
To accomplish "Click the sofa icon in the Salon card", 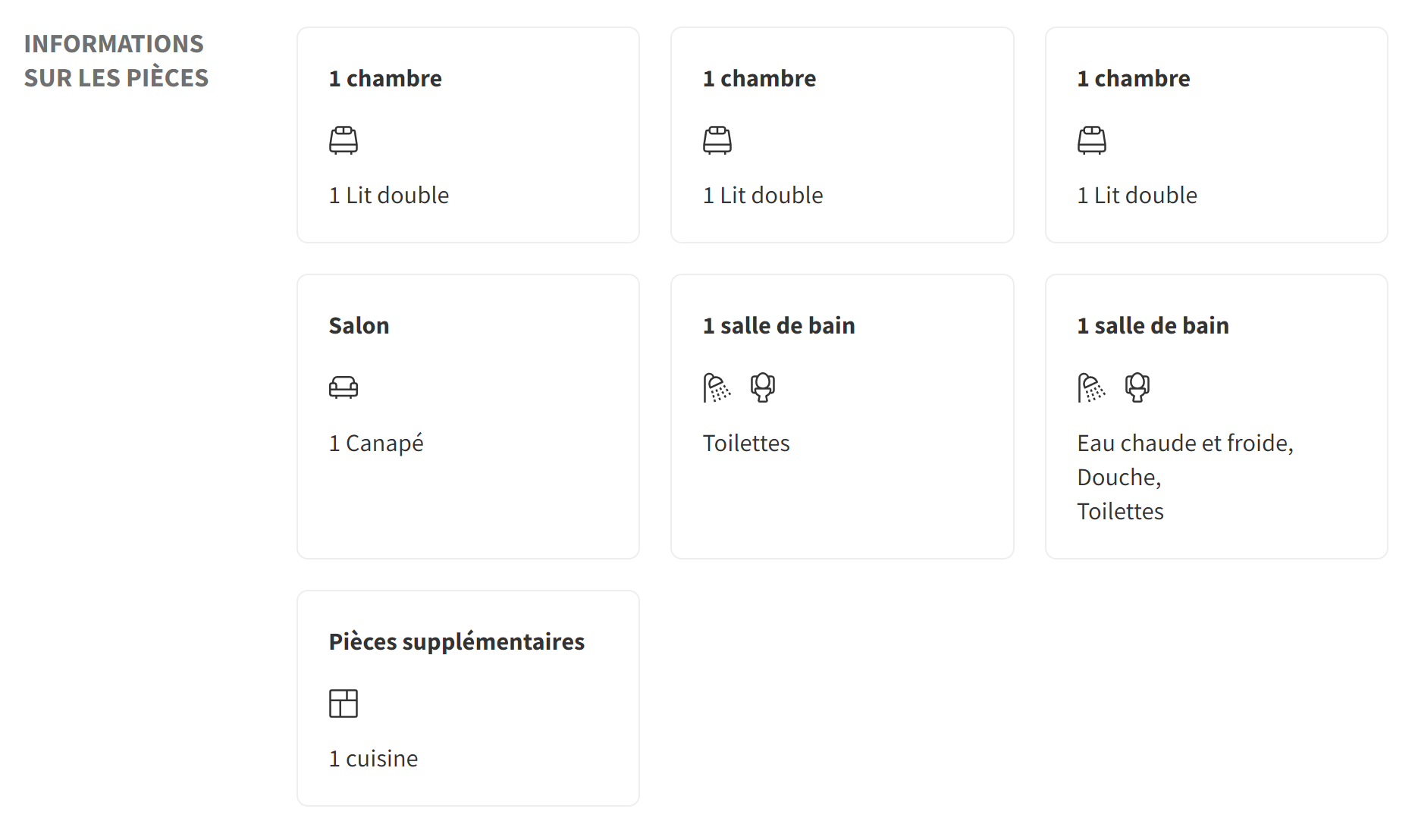I will click(x=344, y=387).
